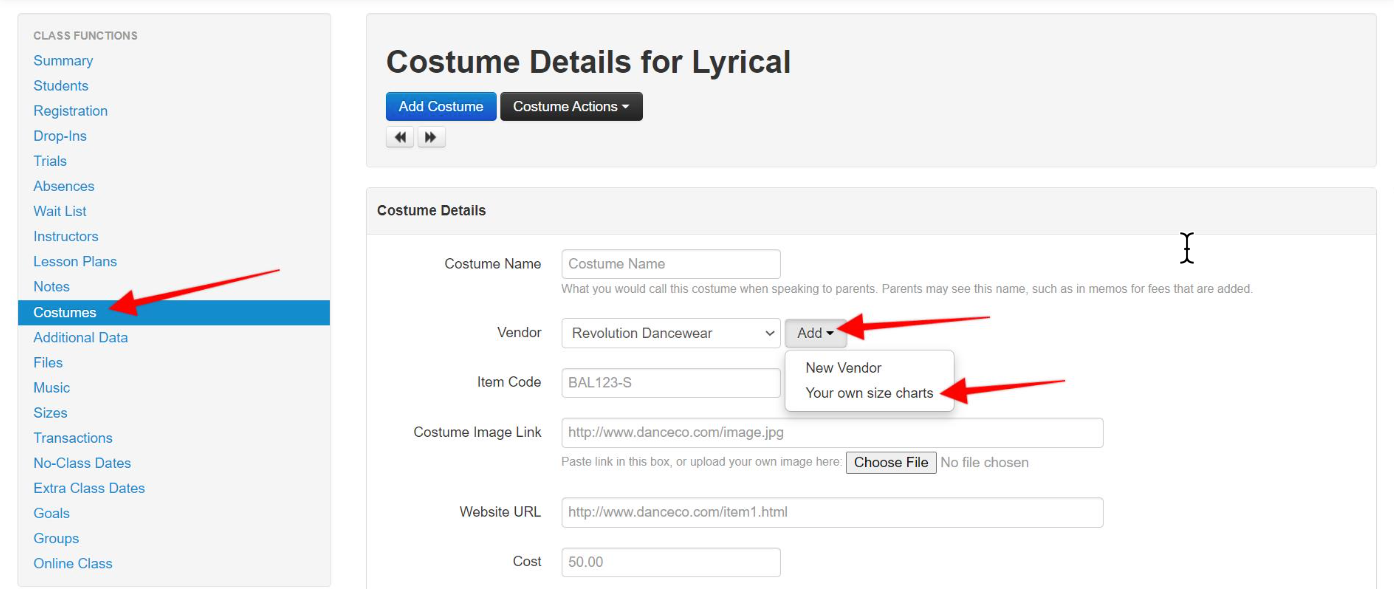Go to the next costume with fast-forward icon
Image resolution: width=1394 pixels, height=590 pixels.
pos(431,137)
